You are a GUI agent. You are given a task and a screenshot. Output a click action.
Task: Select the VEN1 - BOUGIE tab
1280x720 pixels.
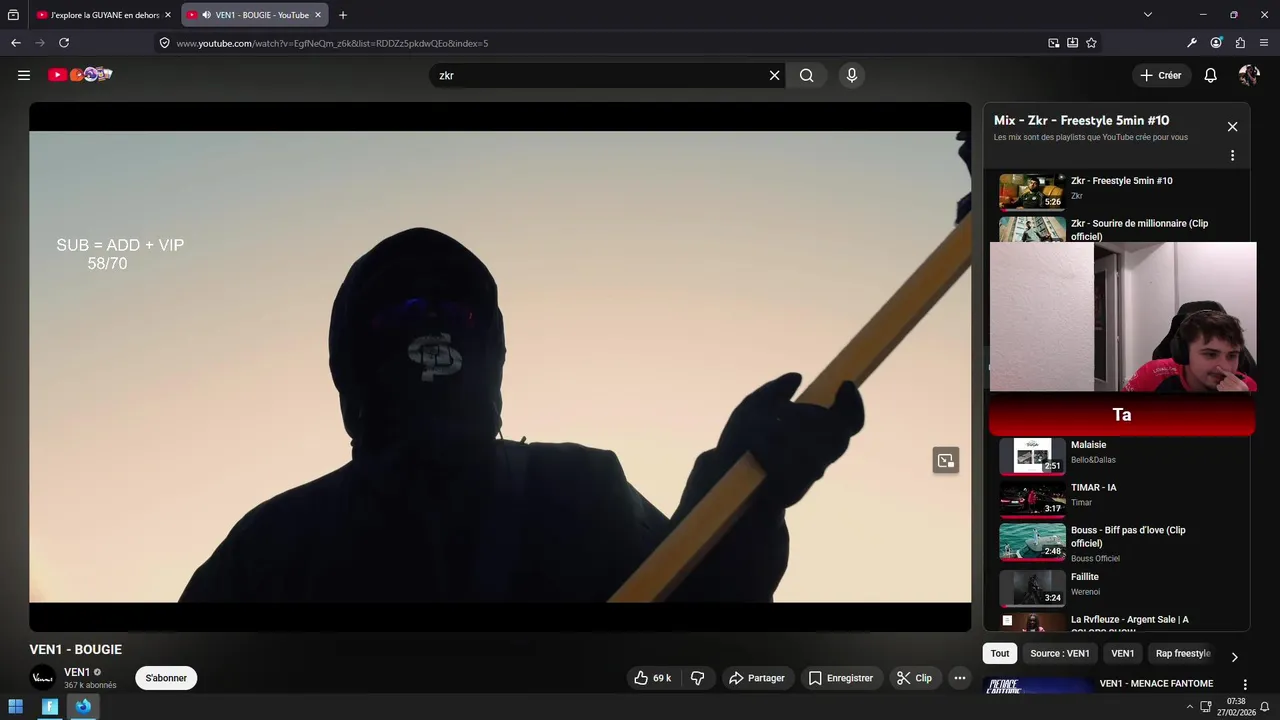click(x=255, y=15)
